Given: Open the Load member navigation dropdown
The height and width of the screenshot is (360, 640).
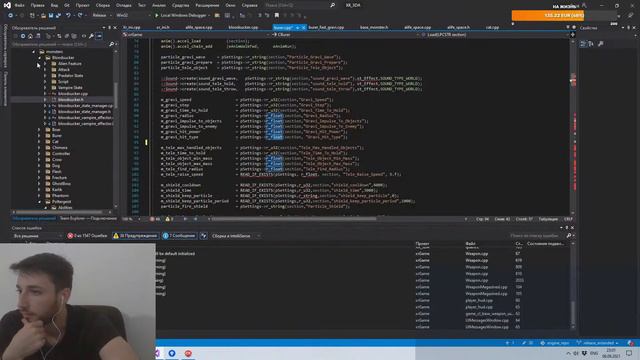Looking at the screenshot, I should [495, 35].
